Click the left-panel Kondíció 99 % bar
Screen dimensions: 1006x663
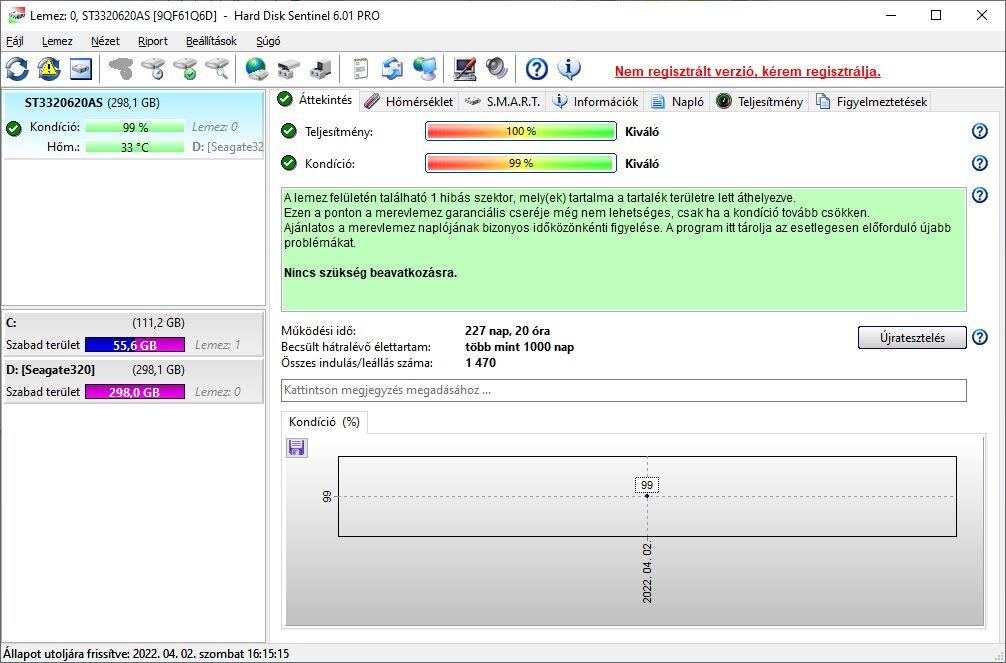coord(135,127)
